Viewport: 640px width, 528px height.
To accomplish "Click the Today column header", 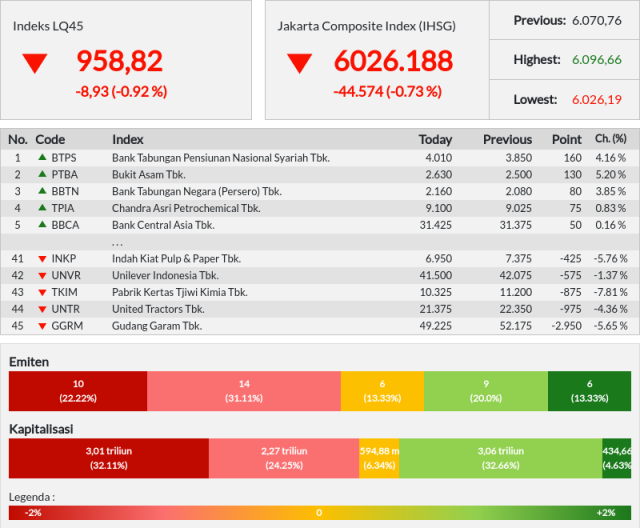I will (436, 140).
